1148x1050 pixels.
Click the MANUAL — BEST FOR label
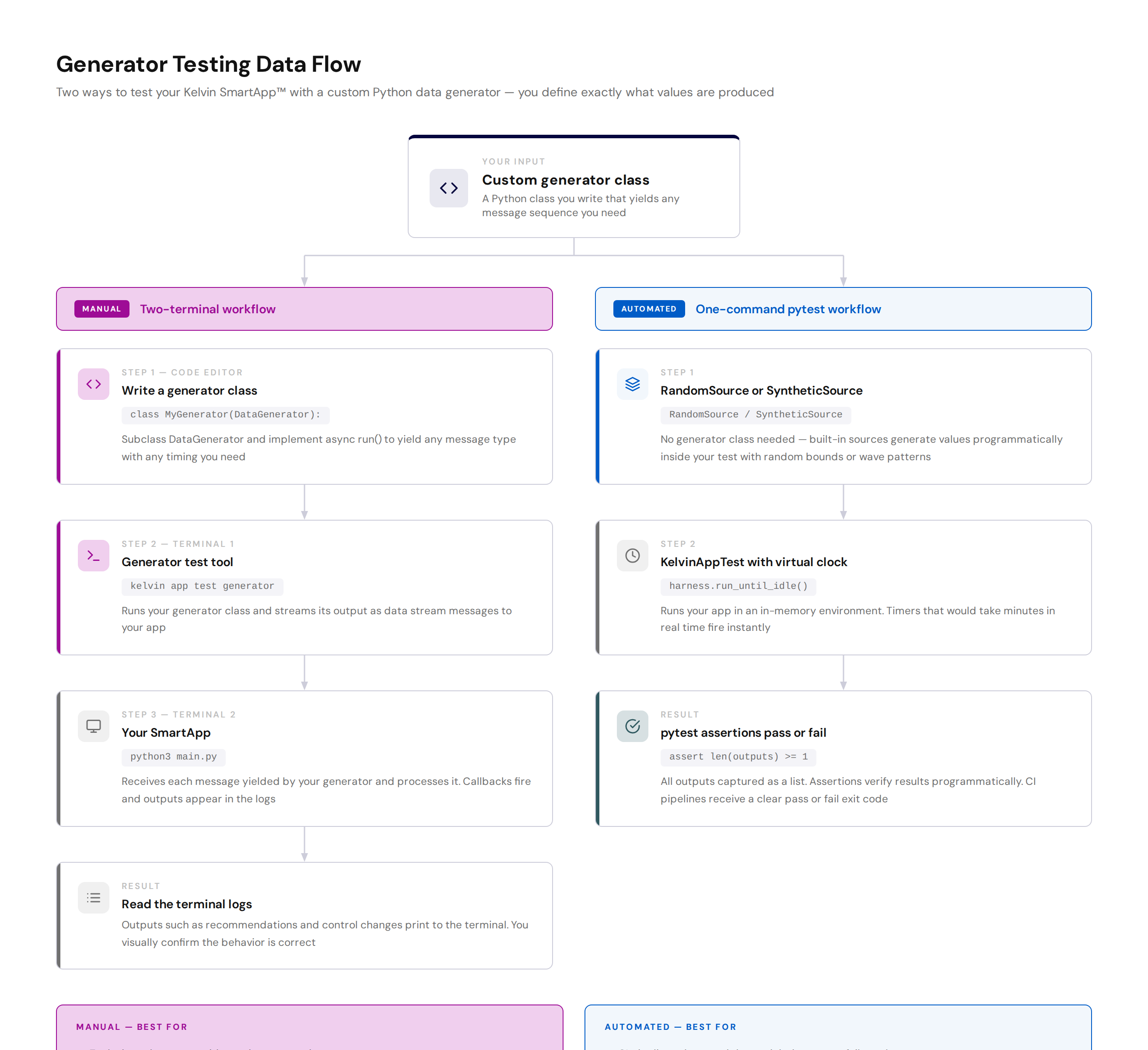tap(132, 1027)
